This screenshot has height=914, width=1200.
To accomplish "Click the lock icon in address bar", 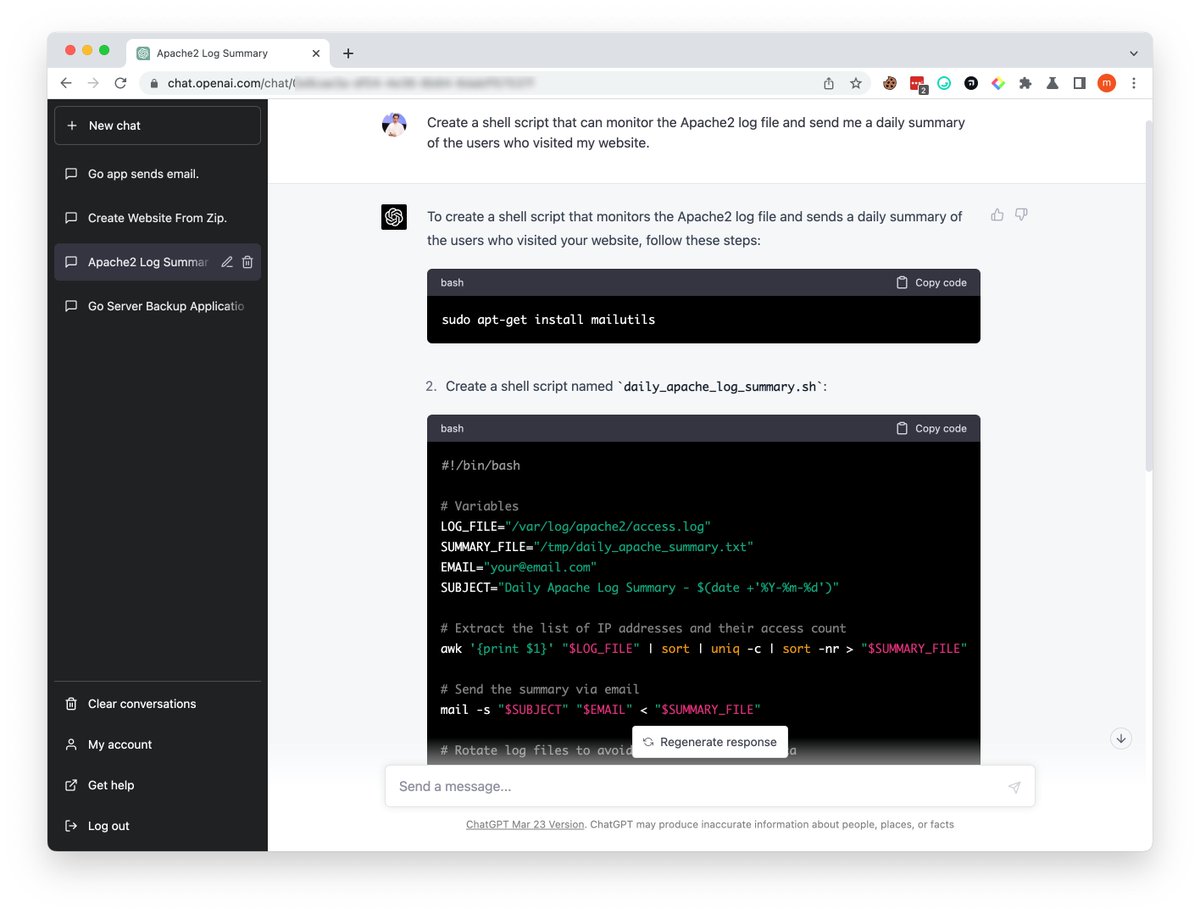I will [x=154, y=84].
